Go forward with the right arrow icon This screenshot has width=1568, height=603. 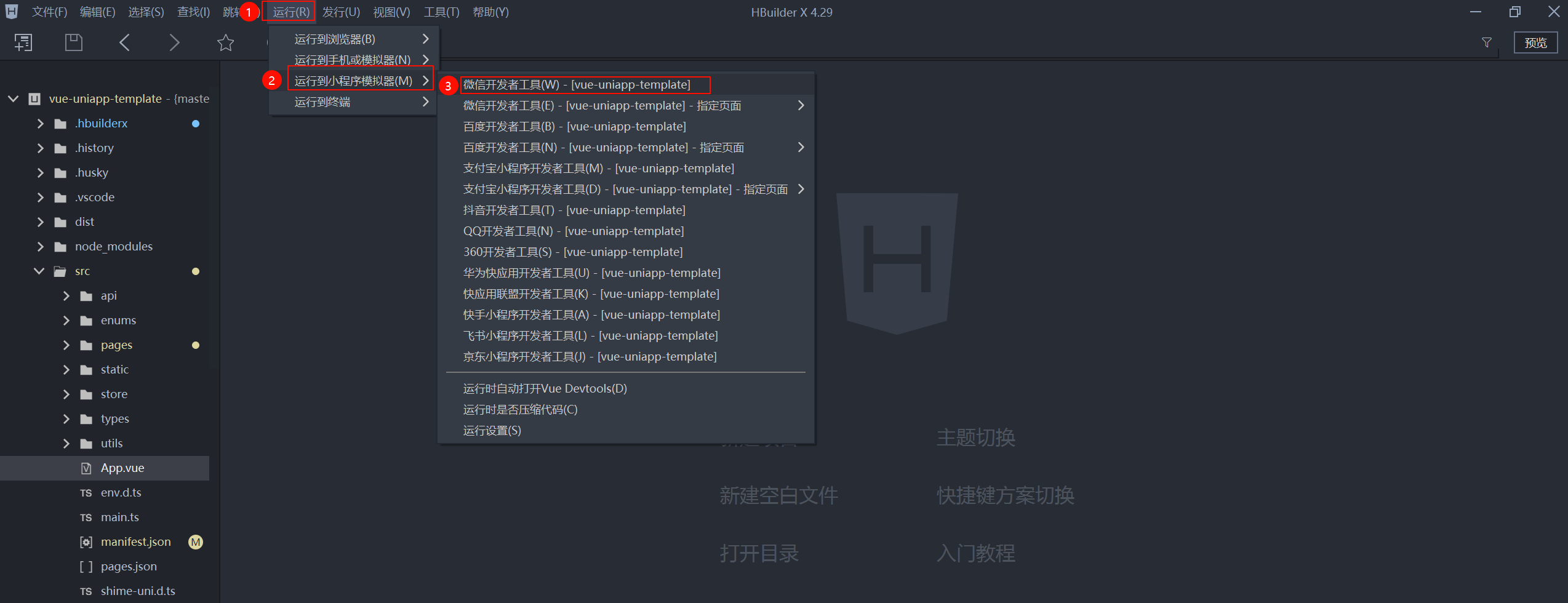click(175, 42)
